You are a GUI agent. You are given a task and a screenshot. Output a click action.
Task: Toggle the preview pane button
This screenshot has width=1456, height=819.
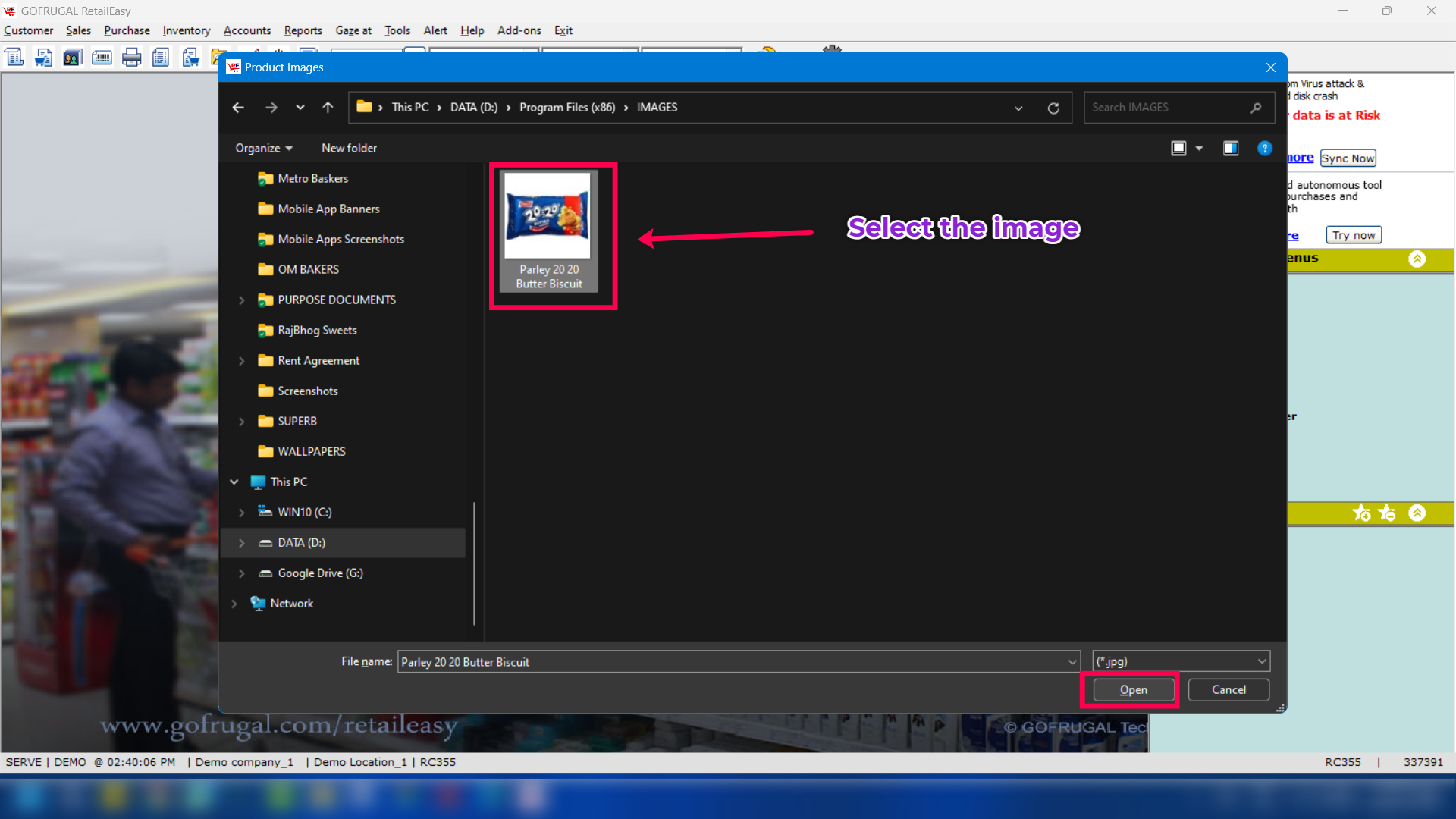(1230, 149)
